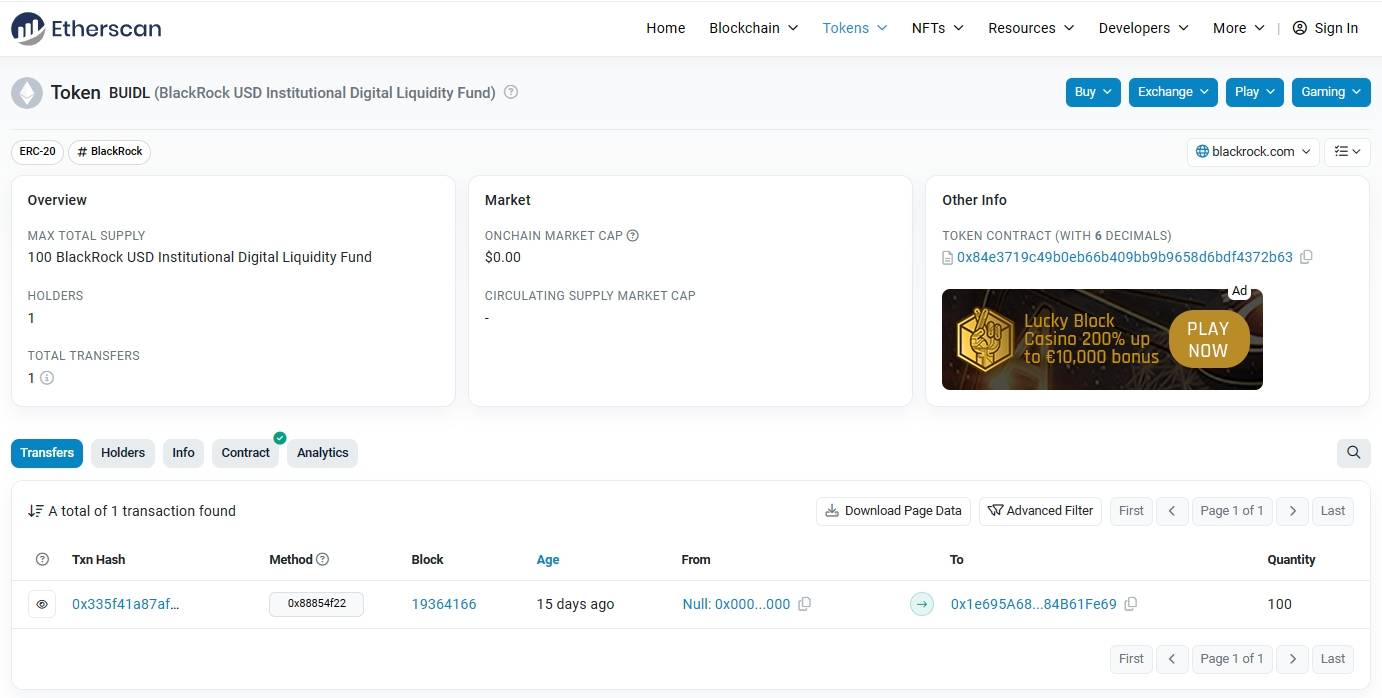Expand the Gaming dropdown
Image resolution: width=1382 pixels, height=698 pixels.
coord(1331,92)
